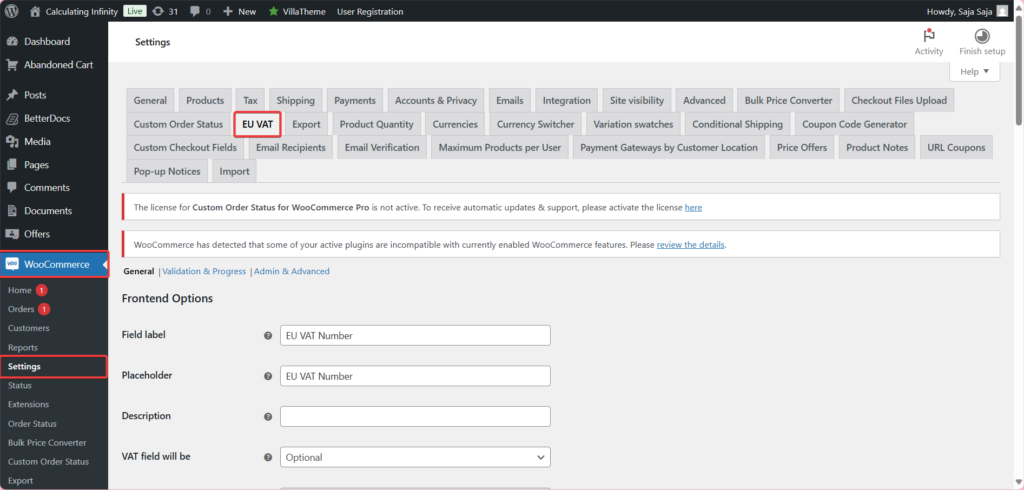Click the Placeholder input box

click(415, 376)
